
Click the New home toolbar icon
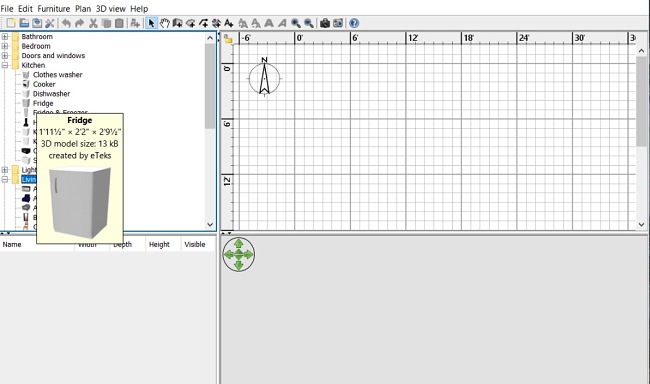coord(11,23)
